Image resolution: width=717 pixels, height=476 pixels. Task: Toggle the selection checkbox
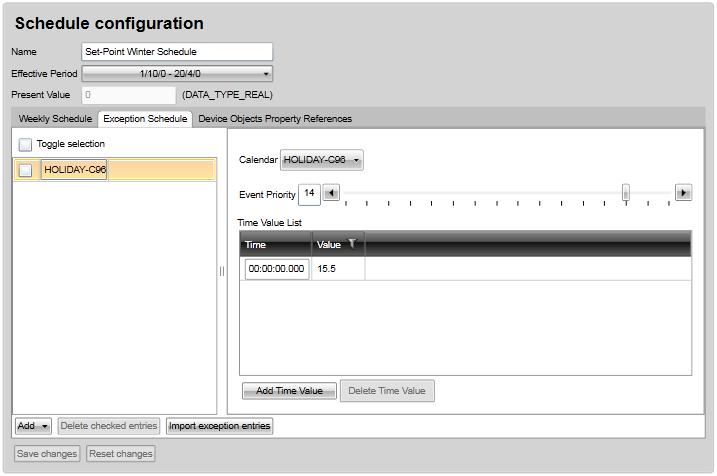pos(25,144)
